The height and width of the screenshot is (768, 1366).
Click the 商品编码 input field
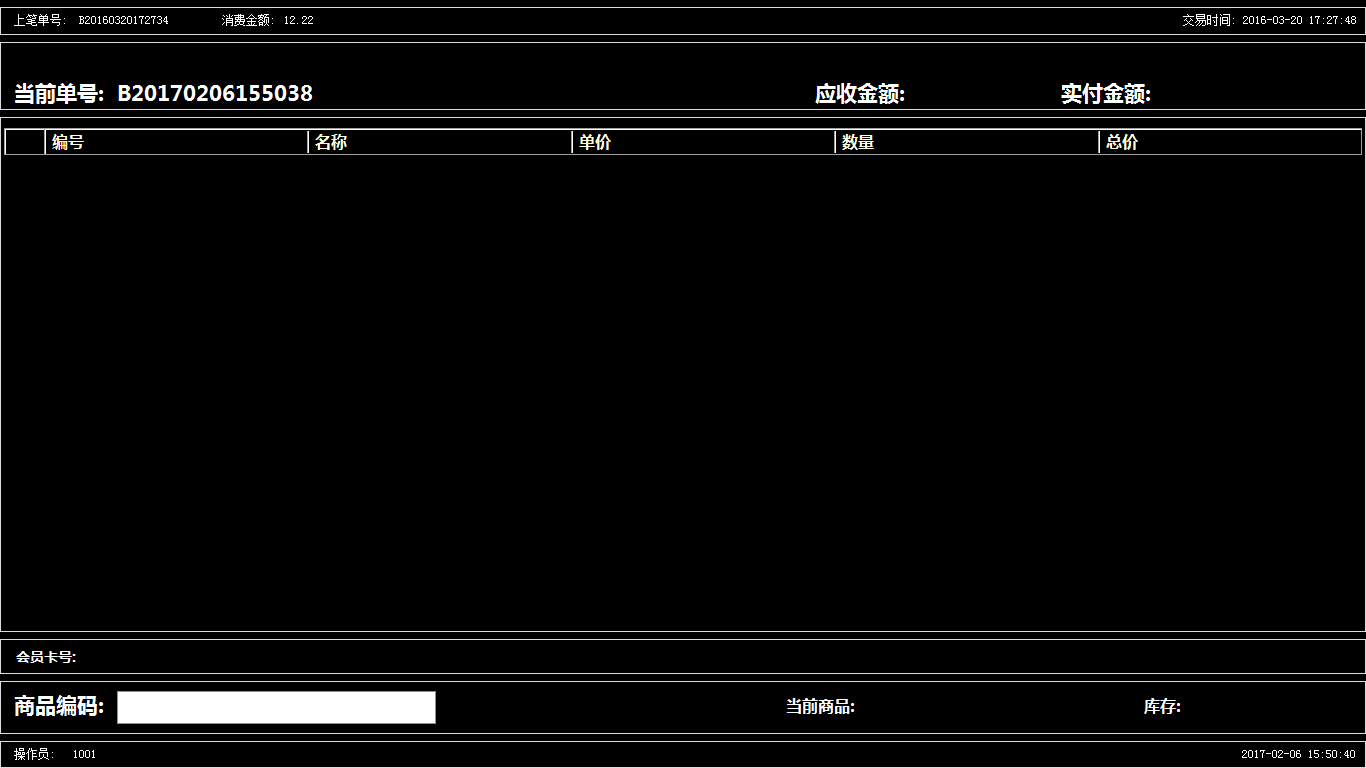click(x=276, y=707)
